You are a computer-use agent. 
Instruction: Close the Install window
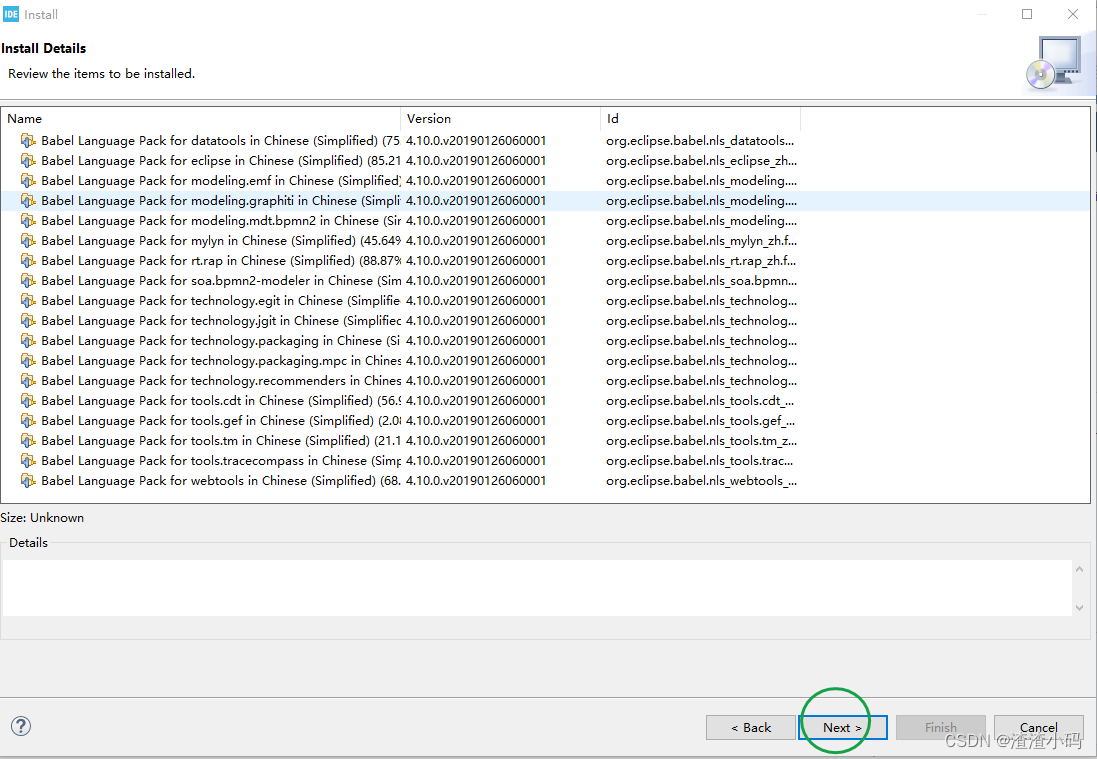click(1073, 14)
